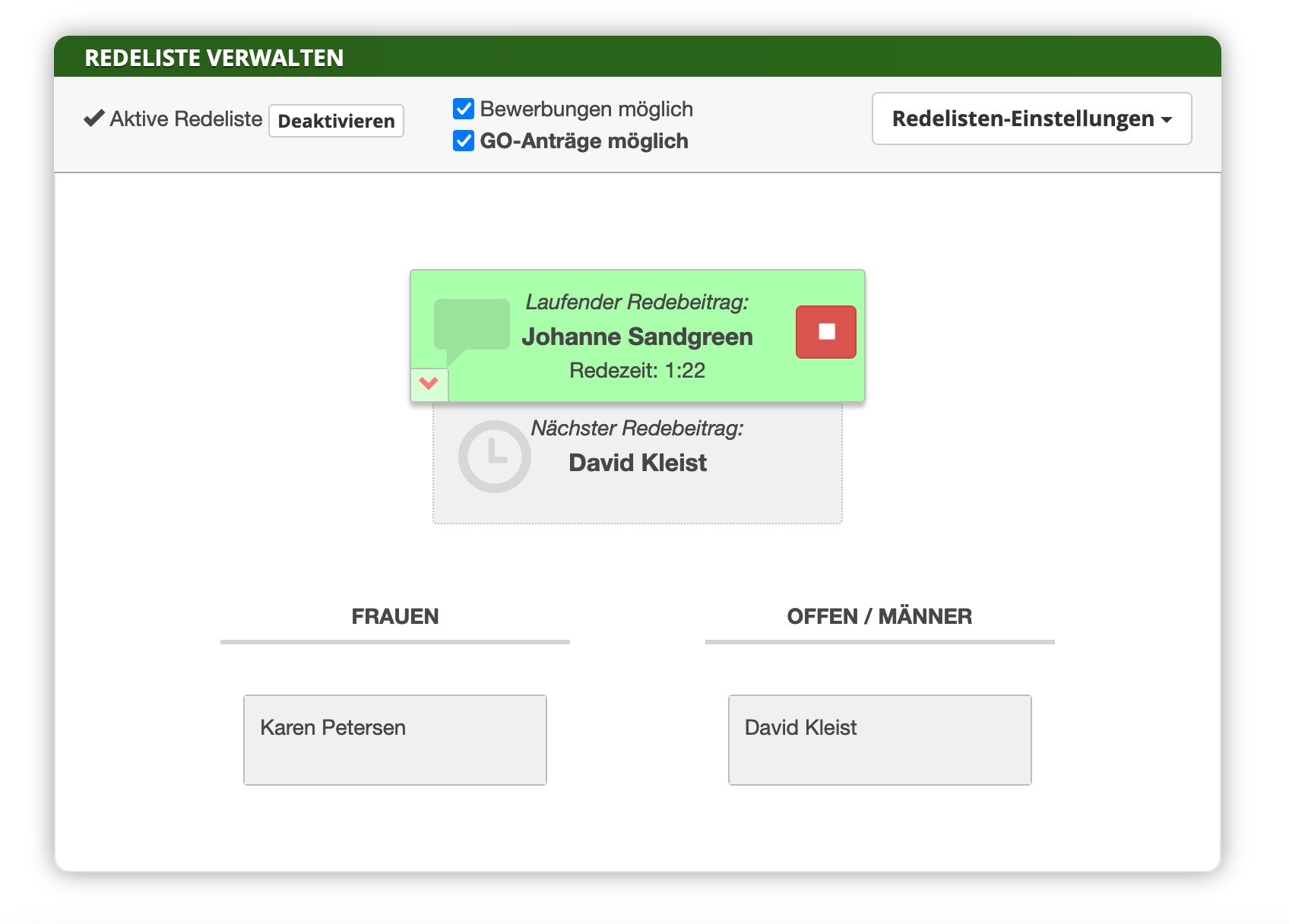Image resolution: width=1289 pixels, height=924 pixels.
Task: Uncheck the Bewerbungen möglich checkbox
Action: (x=464, y=109)
